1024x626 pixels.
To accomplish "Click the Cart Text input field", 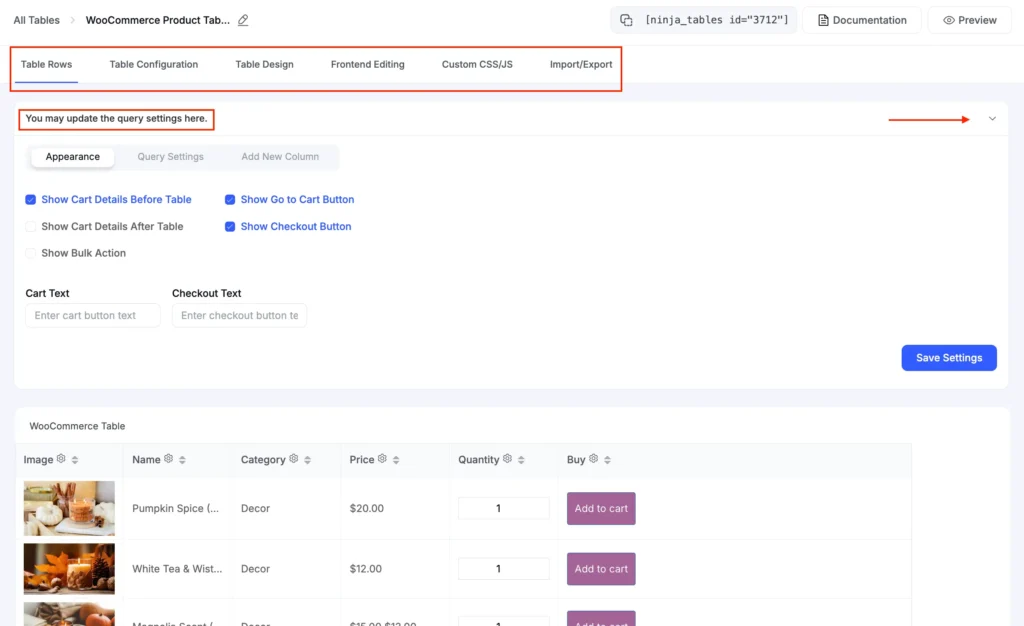I will click(93, 316).
